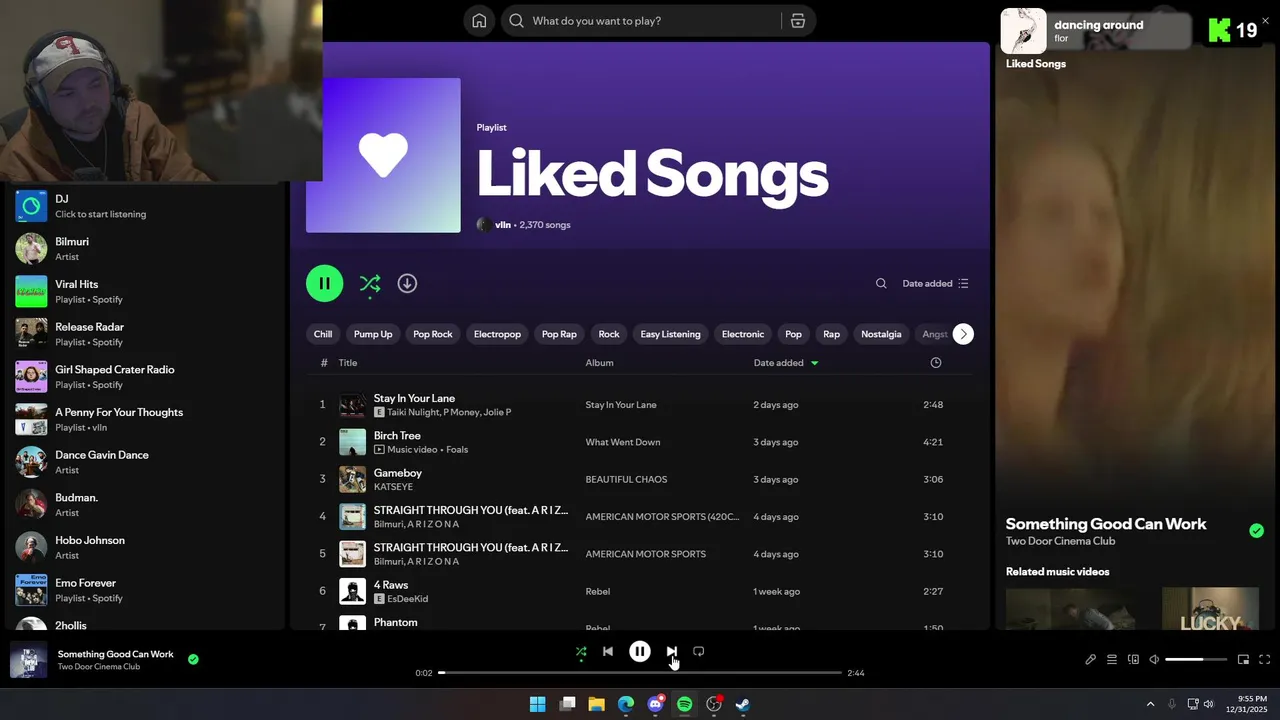Open Bilmuri artist in sidebar
Screen dimensions: 1280x720
point(145,249)
